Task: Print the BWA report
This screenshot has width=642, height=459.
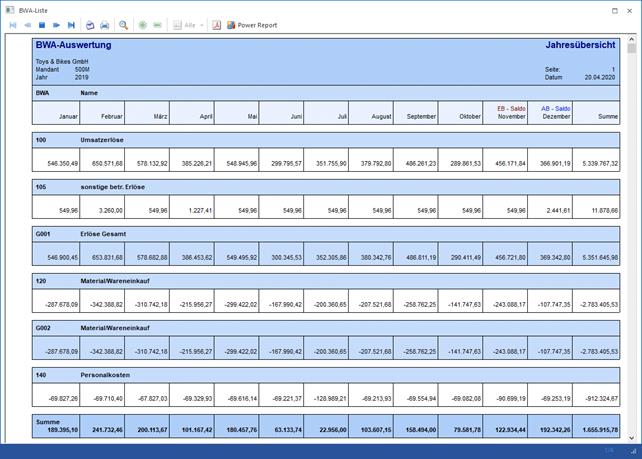Action: [105, 25]
